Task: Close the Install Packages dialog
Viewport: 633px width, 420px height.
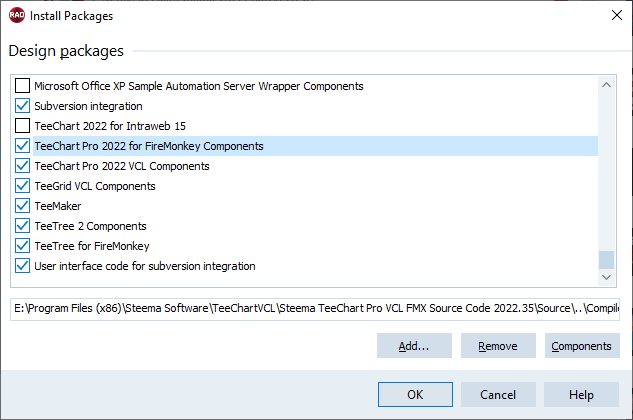Action: coord(616,15)
